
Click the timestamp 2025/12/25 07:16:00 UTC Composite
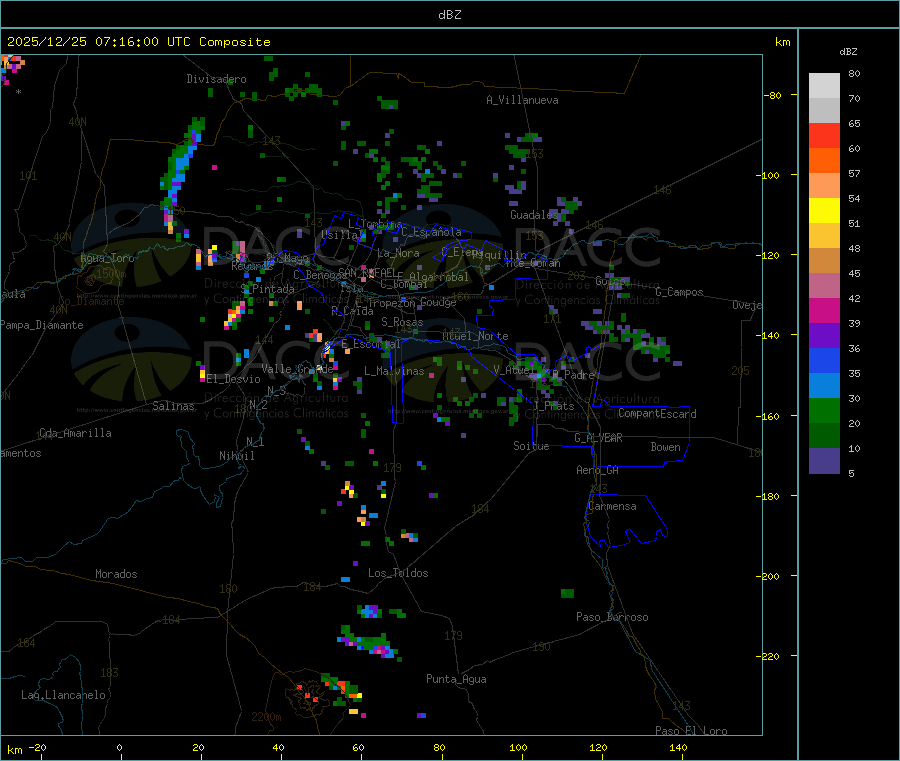tap(138, 42)
